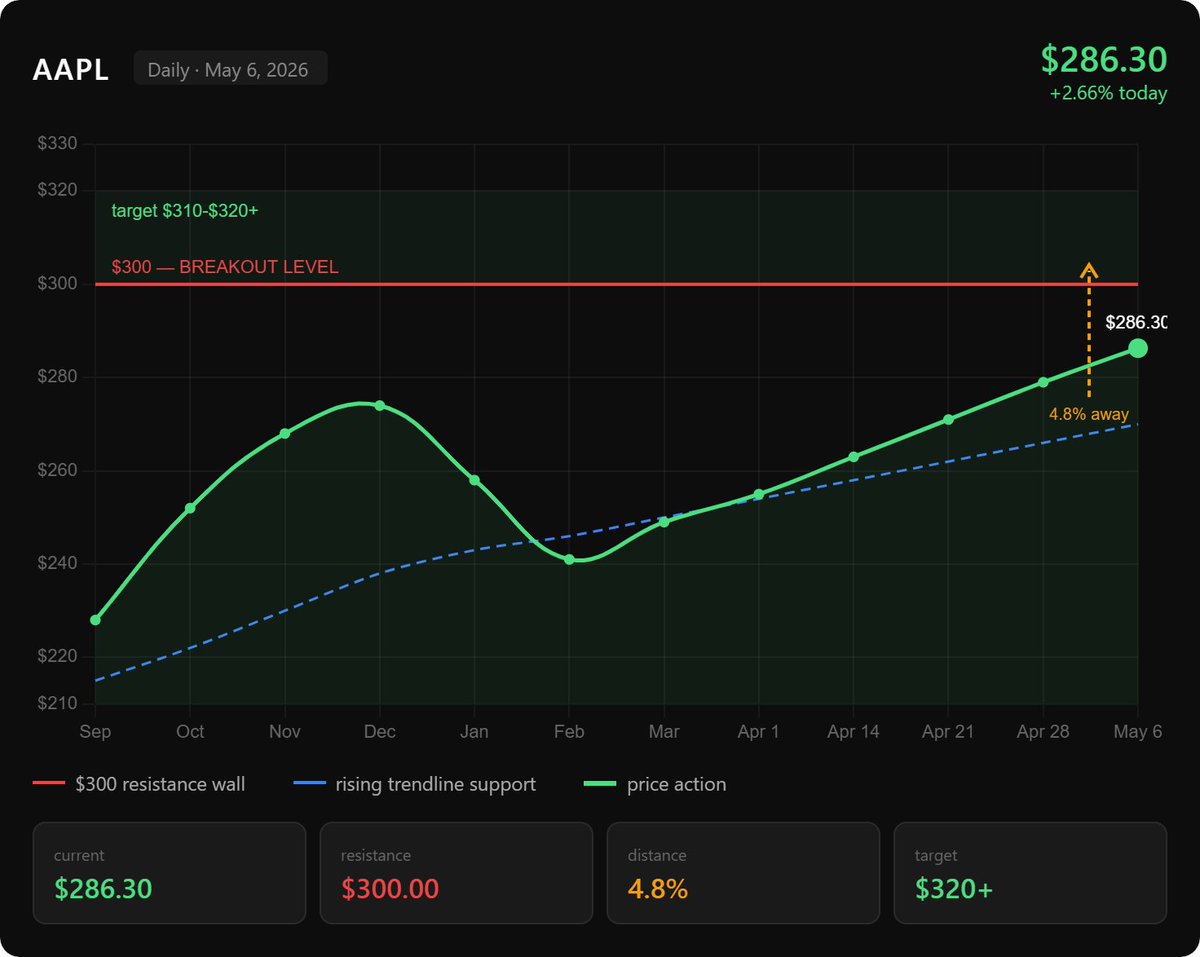This screenshot has width=1200, height=957.
Task: Click the large May 6 price data point
Action: point(1138,348)
